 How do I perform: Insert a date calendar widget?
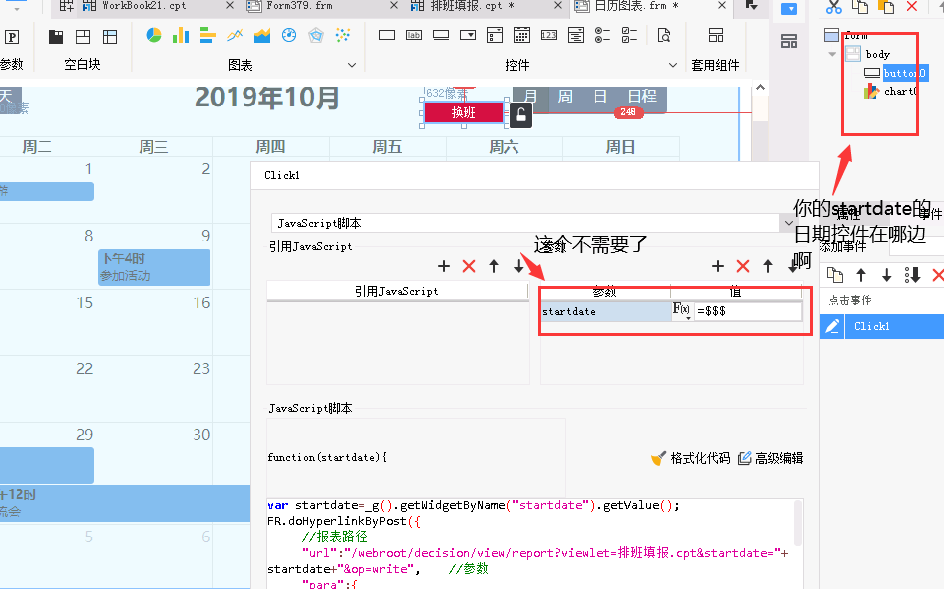(522, 36)
